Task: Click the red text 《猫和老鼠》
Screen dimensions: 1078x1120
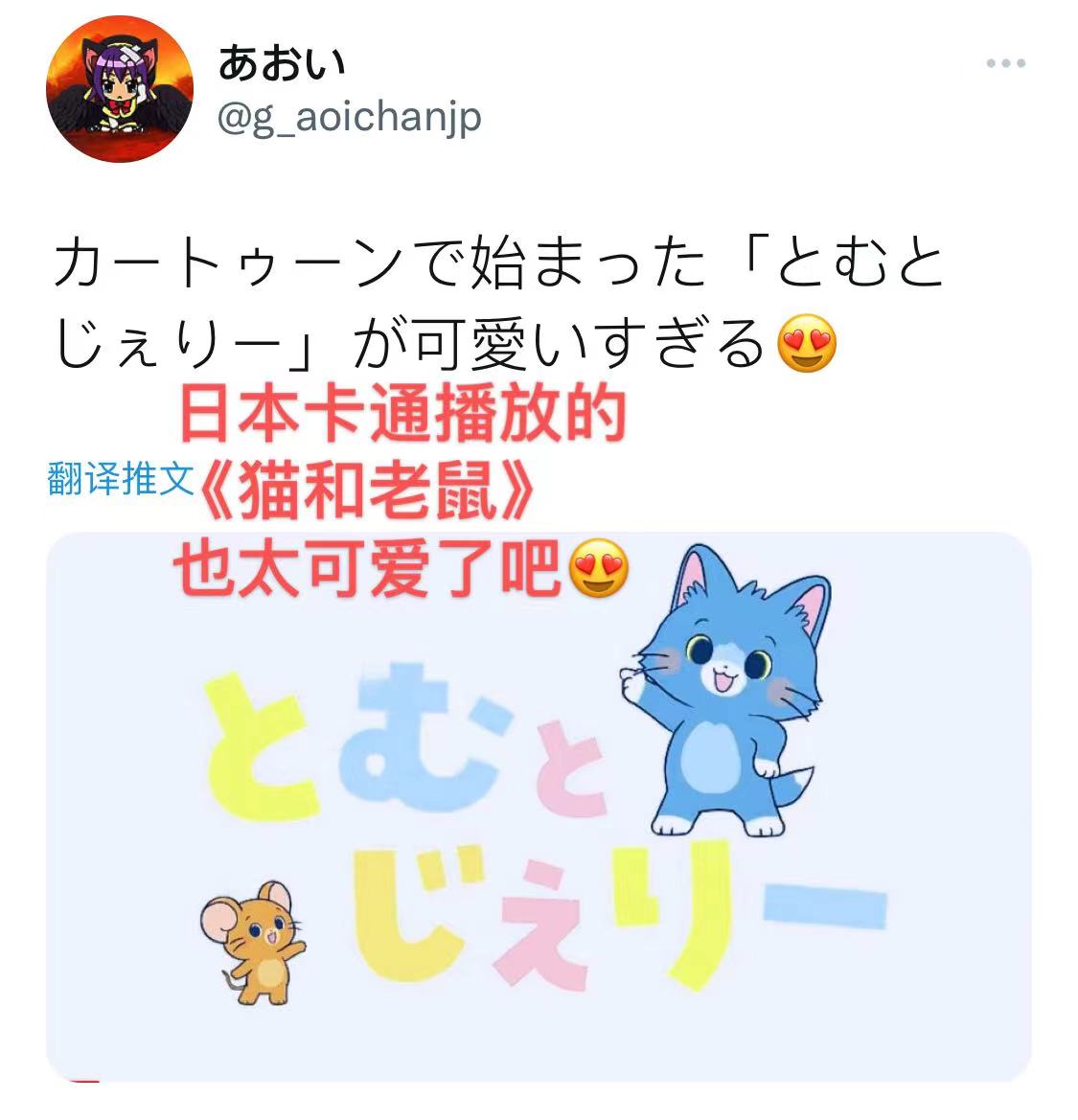Action: [x=366, y=490]
